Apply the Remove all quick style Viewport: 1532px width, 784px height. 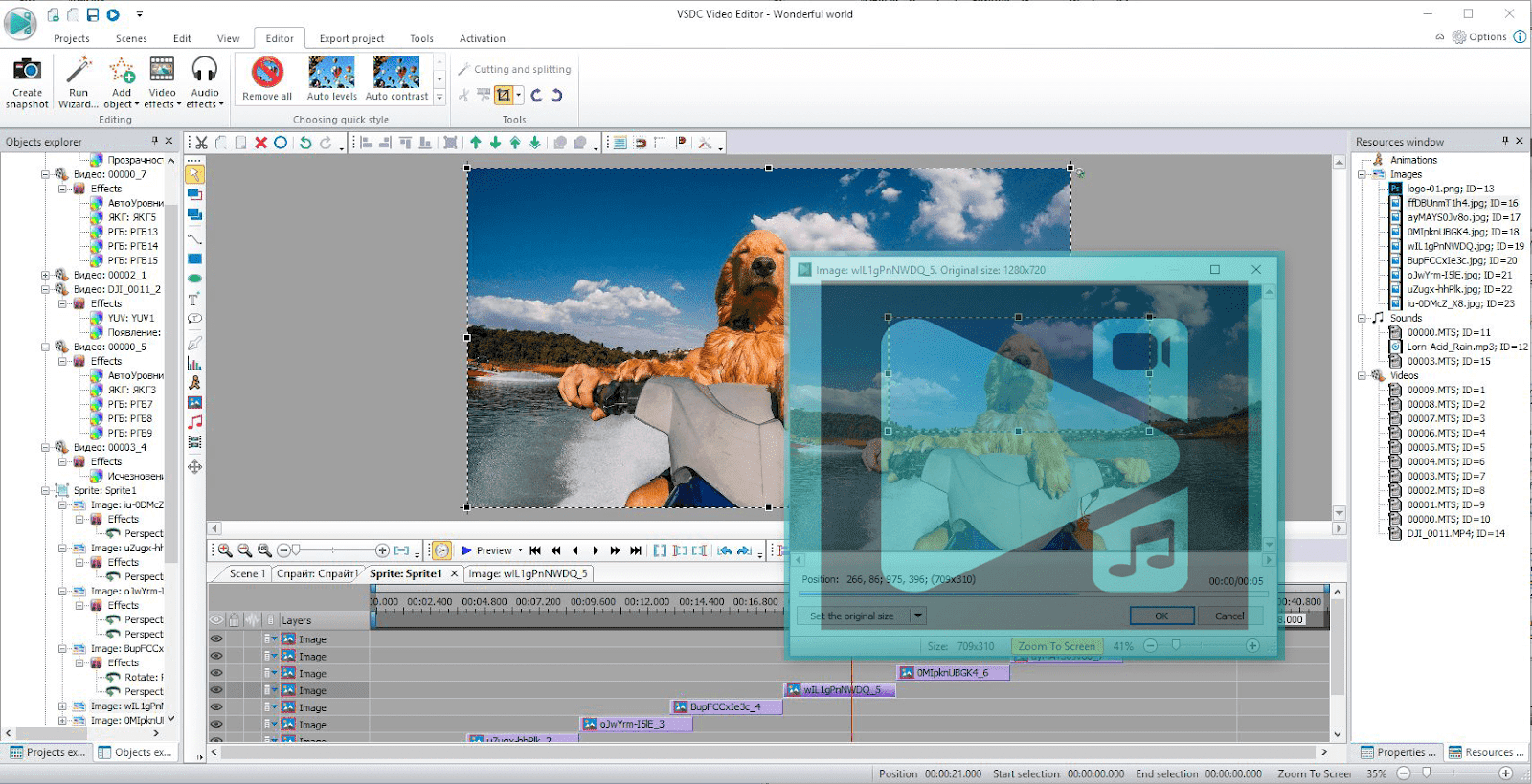[267, 78]
